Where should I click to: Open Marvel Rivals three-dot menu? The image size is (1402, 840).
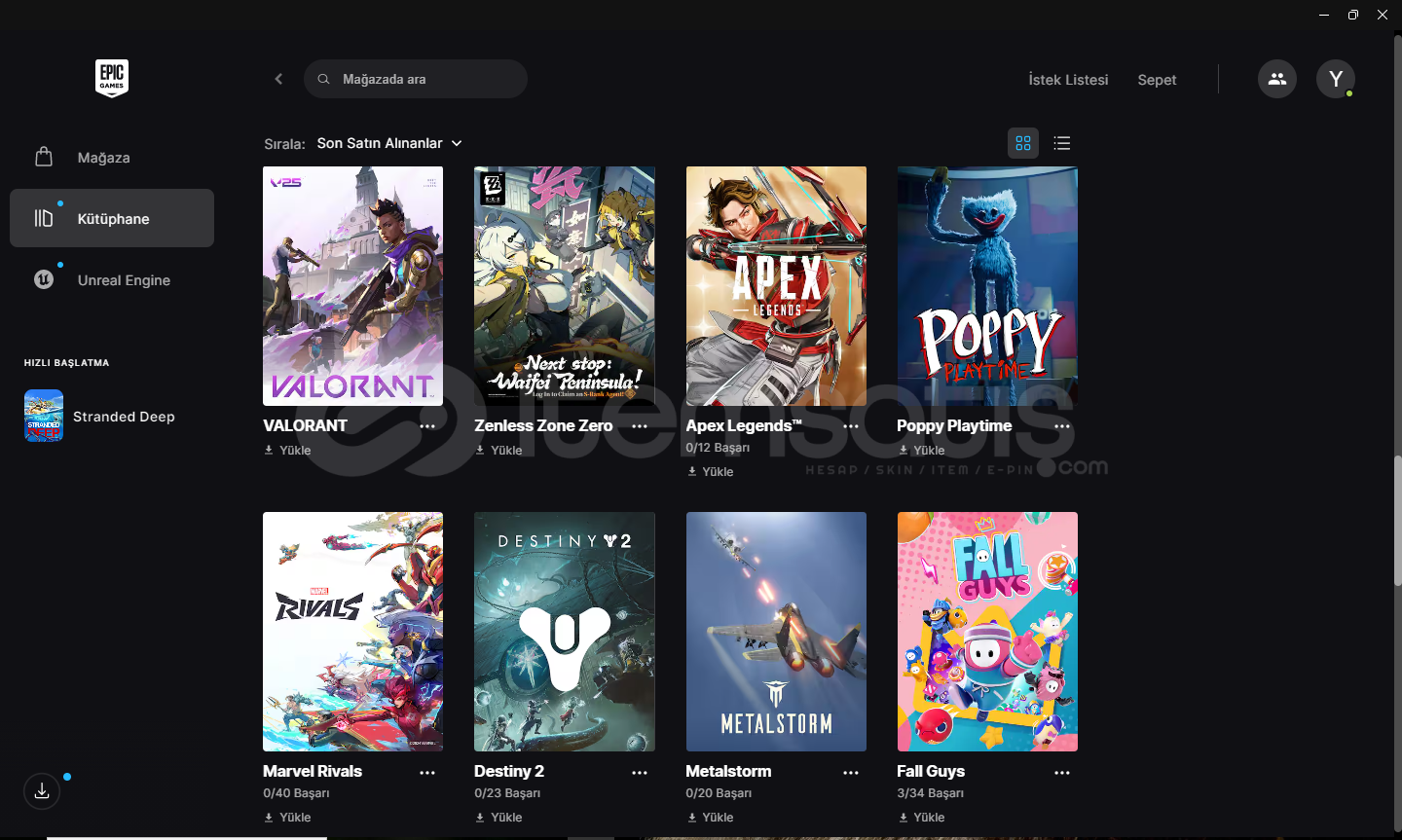427,773
